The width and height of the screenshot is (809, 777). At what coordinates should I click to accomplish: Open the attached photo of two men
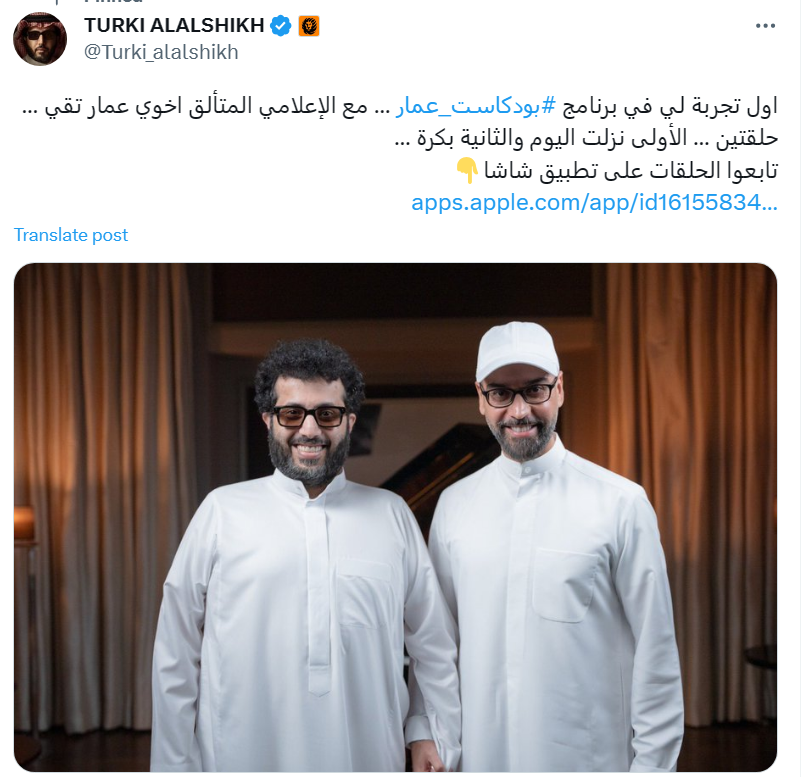coord(395,517)
